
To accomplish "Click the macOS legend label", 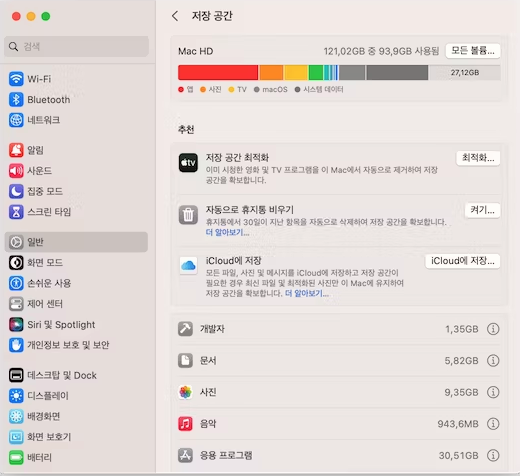I will pos(275,89).
